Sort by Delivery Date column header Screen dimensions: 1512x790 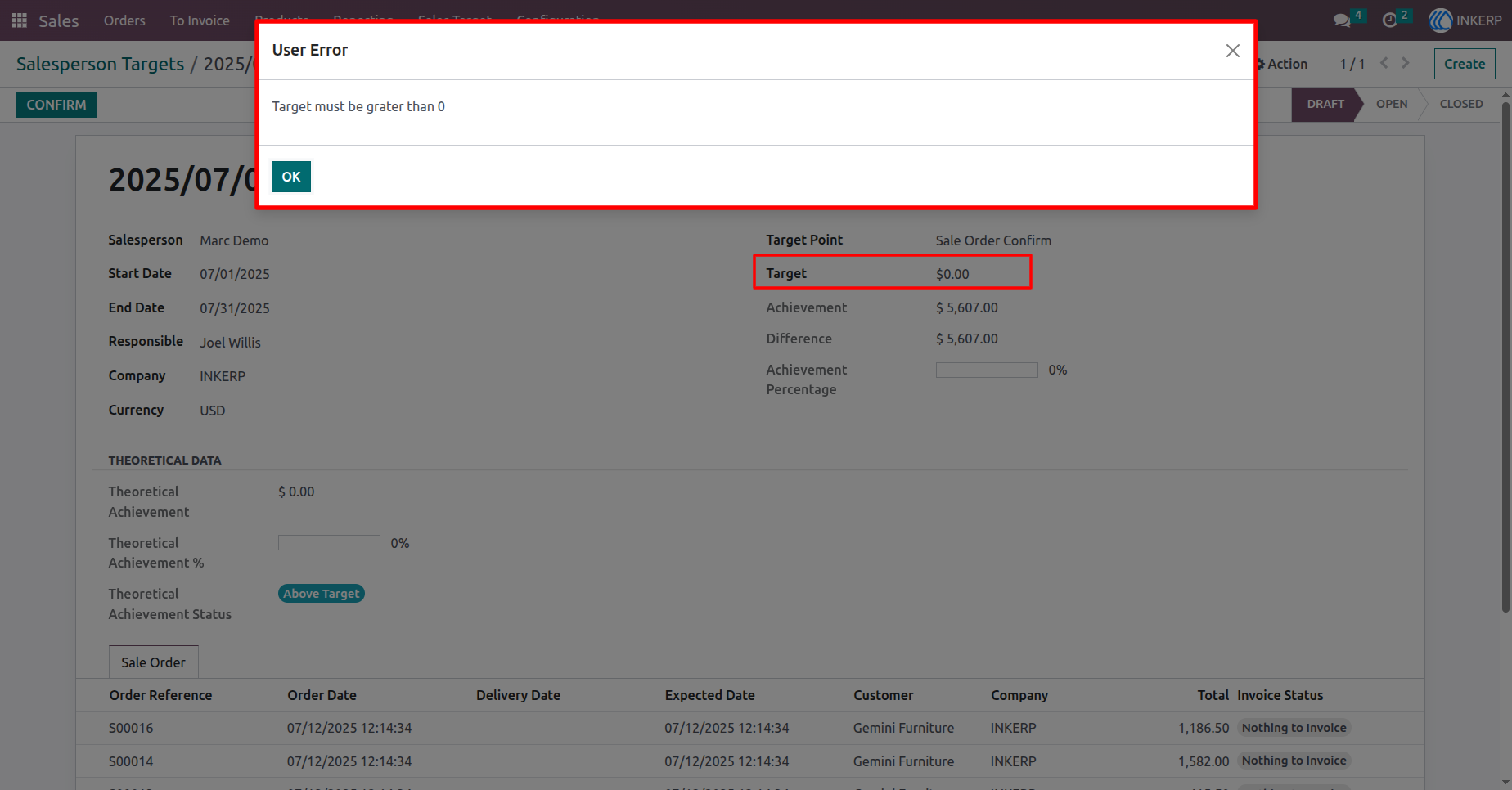pos(518,695)
